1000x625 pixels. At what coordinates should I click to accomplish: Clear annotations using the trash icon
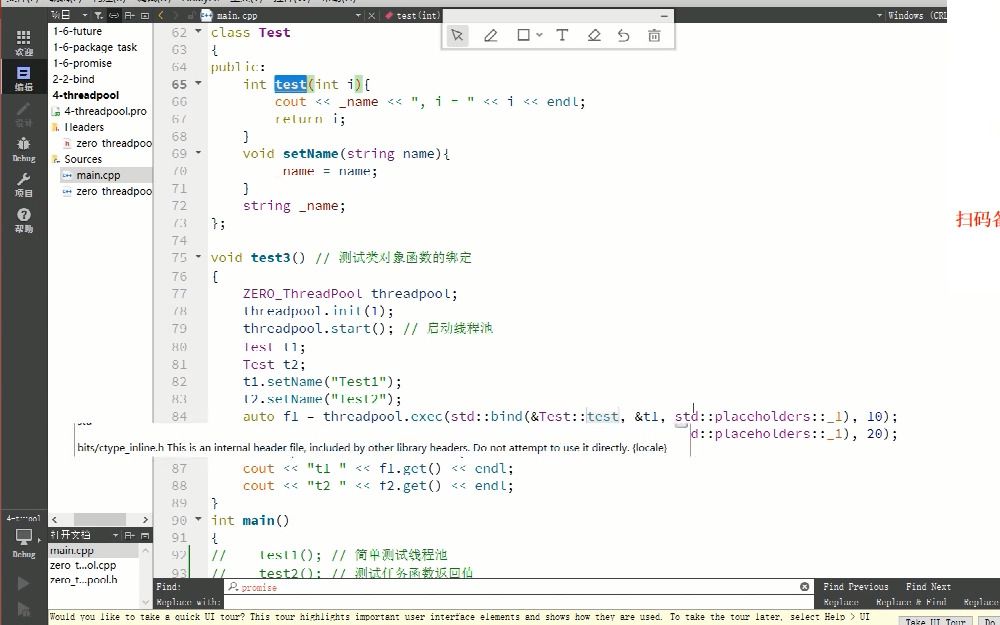(x=655, y=35)
